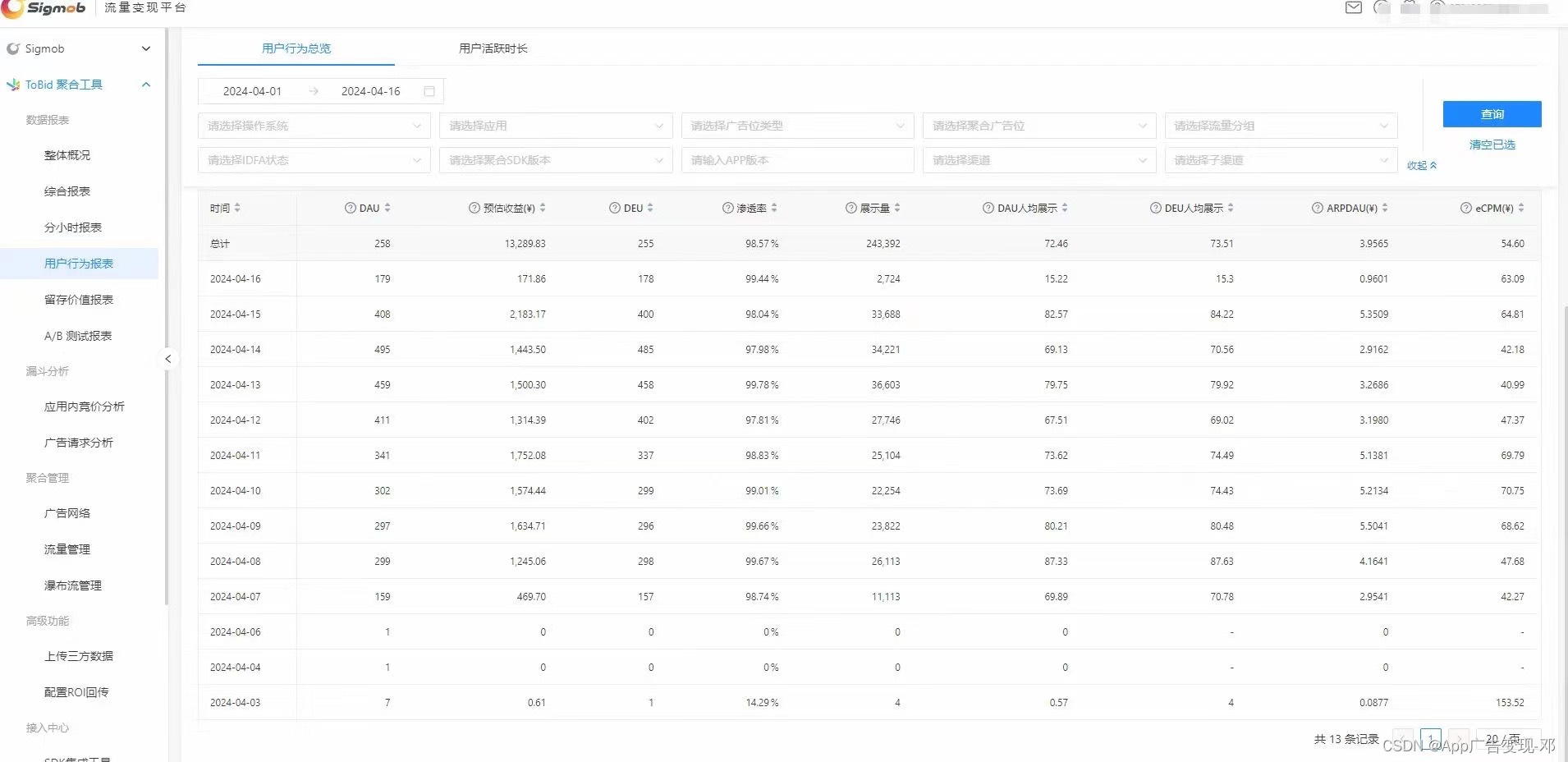The height and width of the screenshot is (762, 1568).
Task: Sort by DEU column arrows
Action: [x=650, y=208]
